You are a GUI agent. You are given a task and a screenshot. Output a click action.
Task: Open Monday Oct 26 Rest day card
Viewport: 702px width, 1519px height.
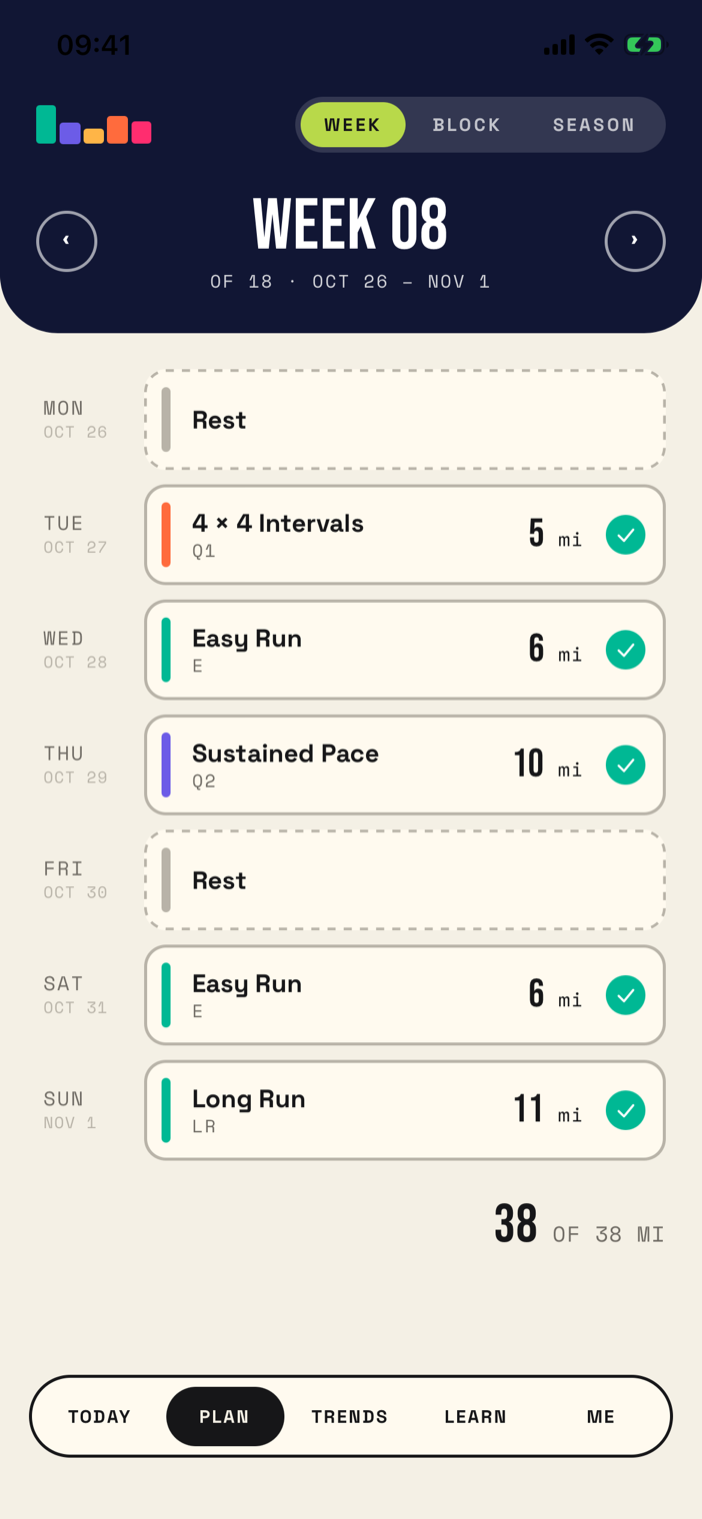405,420
